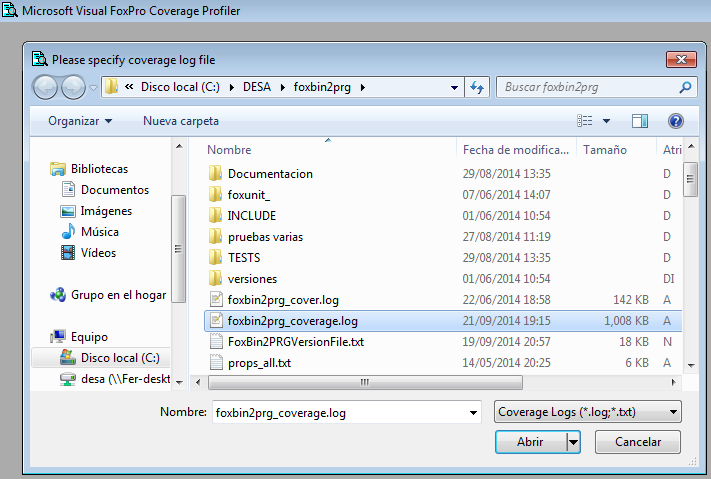This screenshot has height=479, width=711.
Task: Select Disco local (C:) in address path
Action: coord(180,87)
